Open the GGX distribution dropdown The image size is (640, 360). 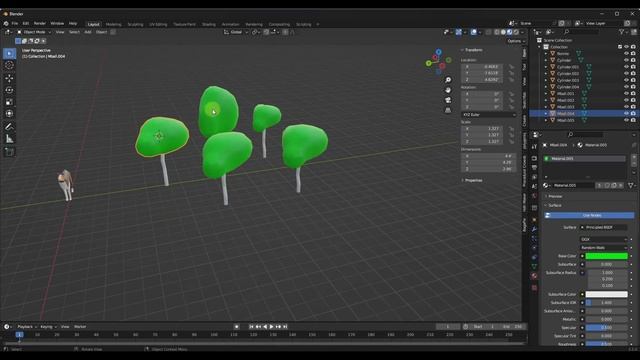click(604, 239)
